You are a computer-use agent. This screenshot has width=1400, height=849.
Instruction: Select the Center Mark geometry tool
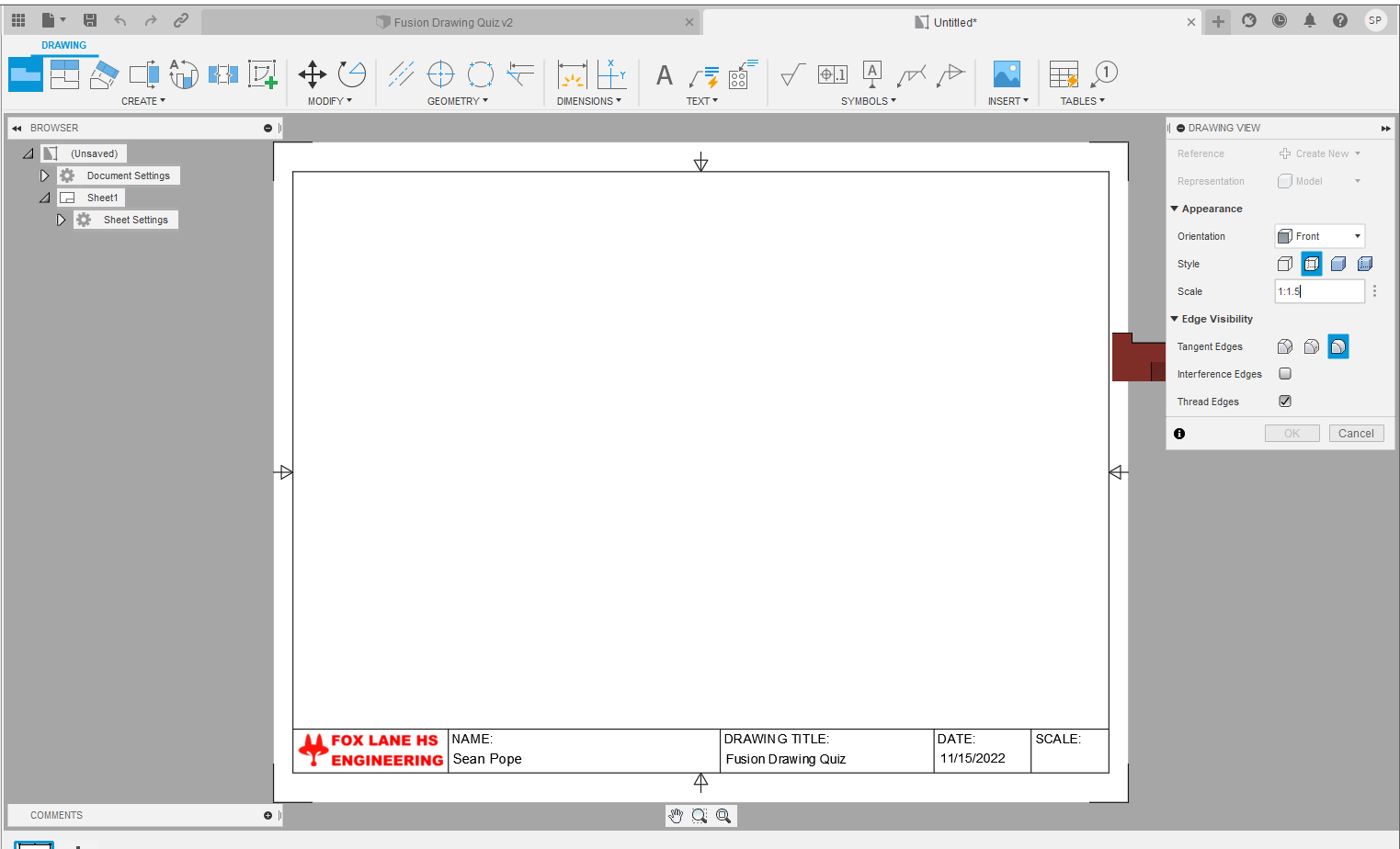click(x=440, y=74)
